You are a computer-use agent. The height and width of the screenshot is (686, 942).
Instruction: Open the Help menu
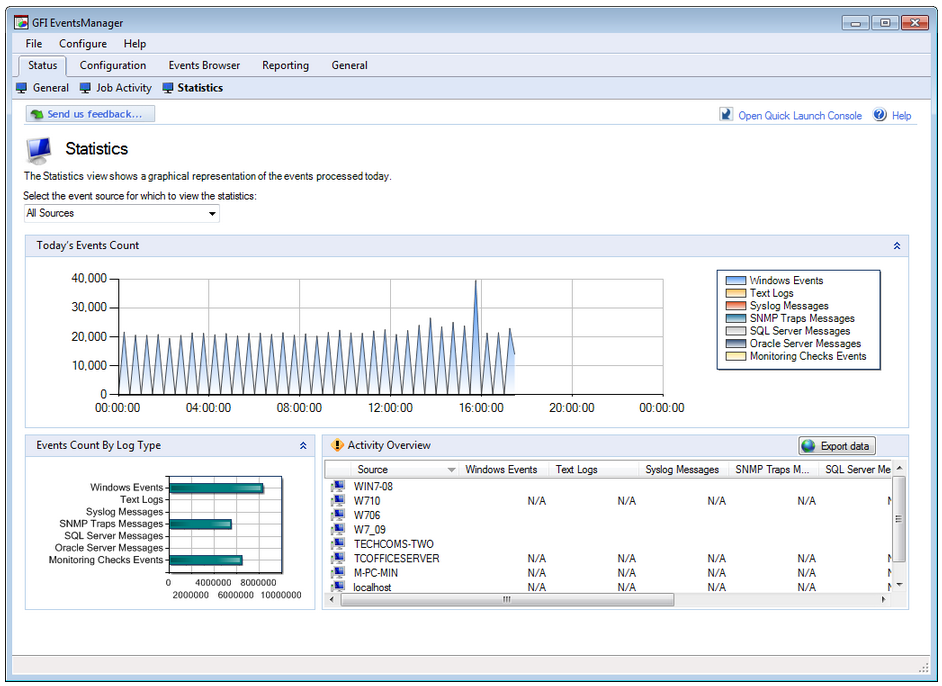point(135,44)
